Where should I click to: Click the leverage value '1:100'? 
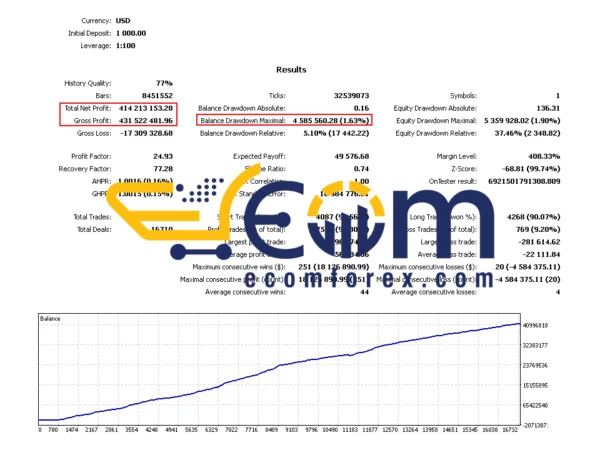[x=126, y=46]
